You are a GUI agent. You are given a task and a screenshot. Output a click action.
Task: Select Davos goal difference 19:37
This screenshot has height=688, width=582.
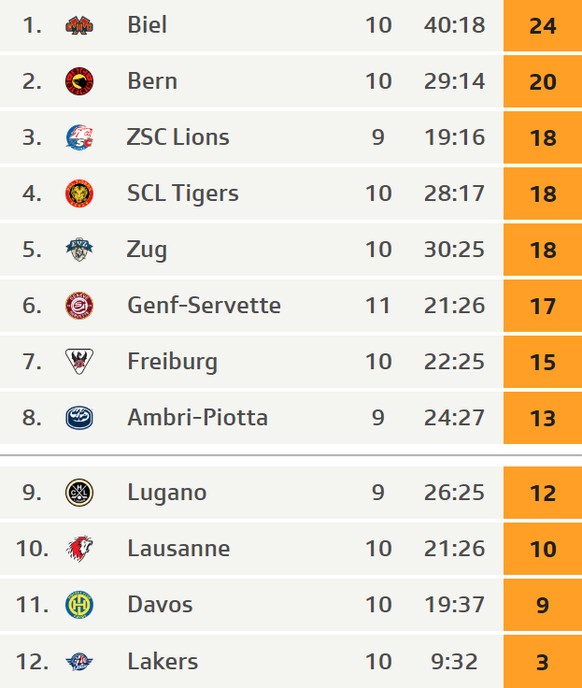454,605
